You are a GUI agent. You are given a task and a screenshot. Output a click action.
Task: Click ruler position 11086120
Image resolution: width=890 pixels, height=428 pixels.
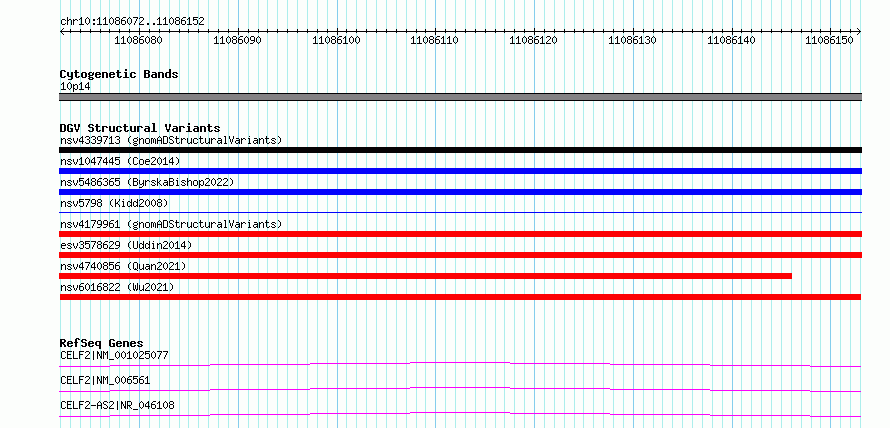coord(534,40)
